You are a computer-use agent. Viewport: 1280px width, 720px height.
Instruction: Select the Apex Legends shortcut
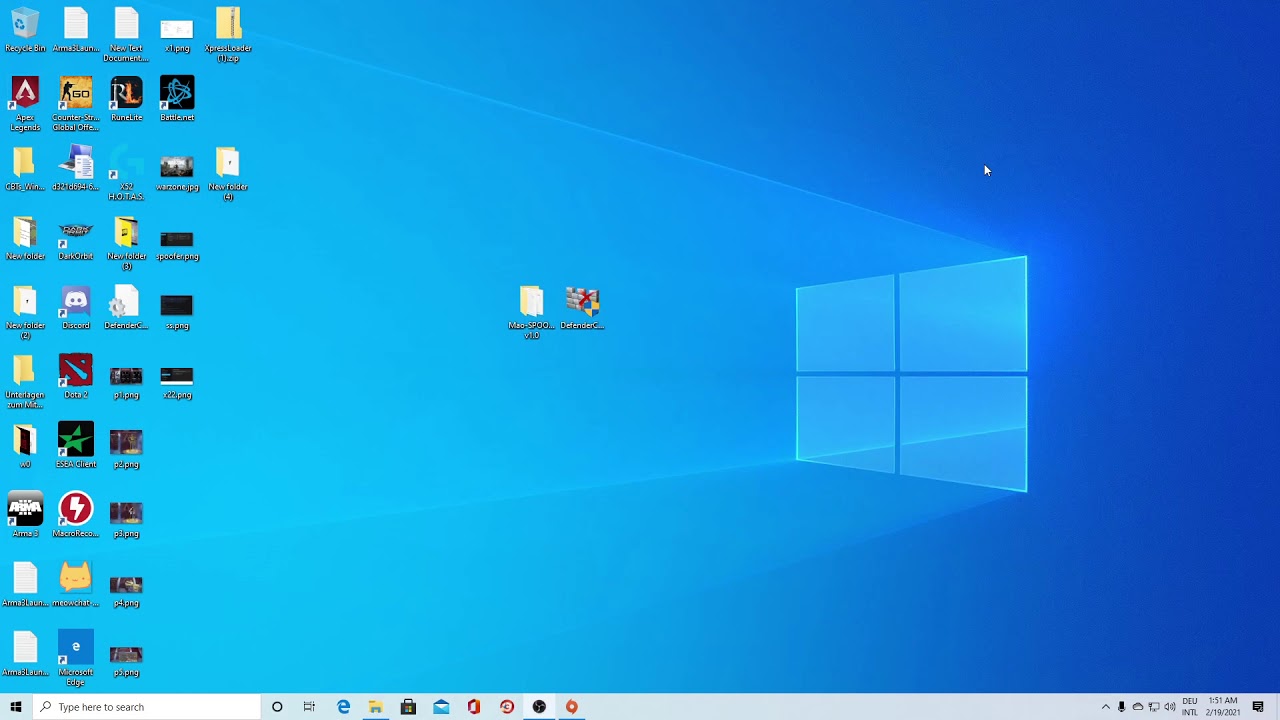click(25, 104)
